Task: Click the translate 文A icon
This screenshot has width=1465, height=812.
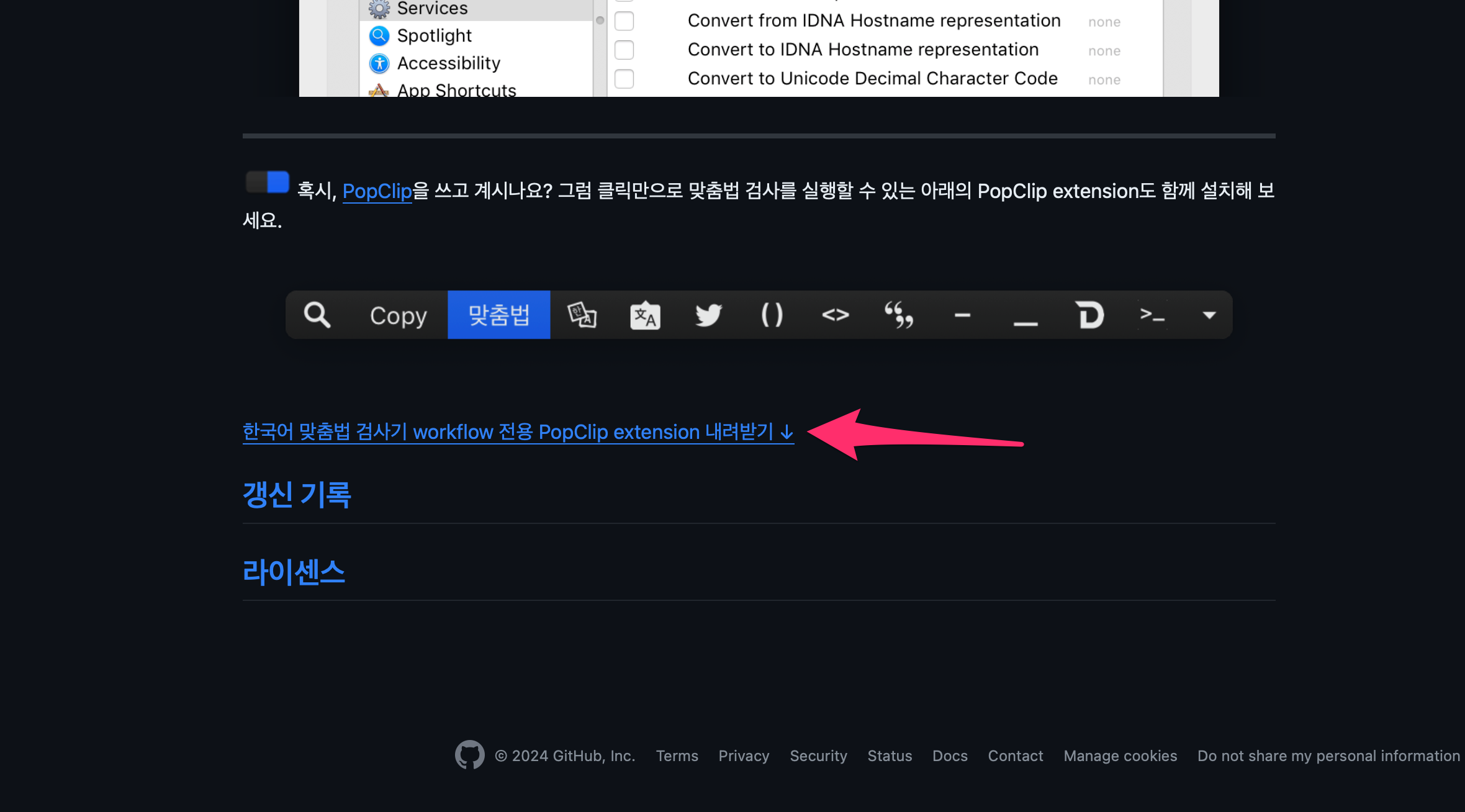Action: coord(645,315)
